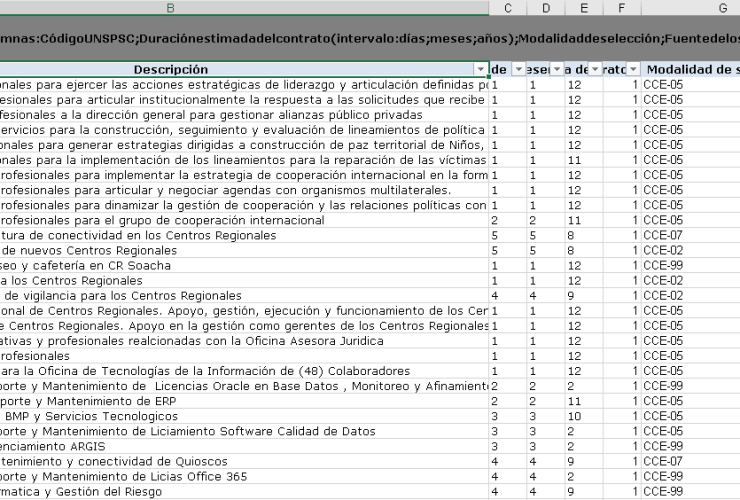Select CCE-02 in the nuevos Centros Regionales row
This screenshot has height=500, width=740.
[x=691, y=250]
